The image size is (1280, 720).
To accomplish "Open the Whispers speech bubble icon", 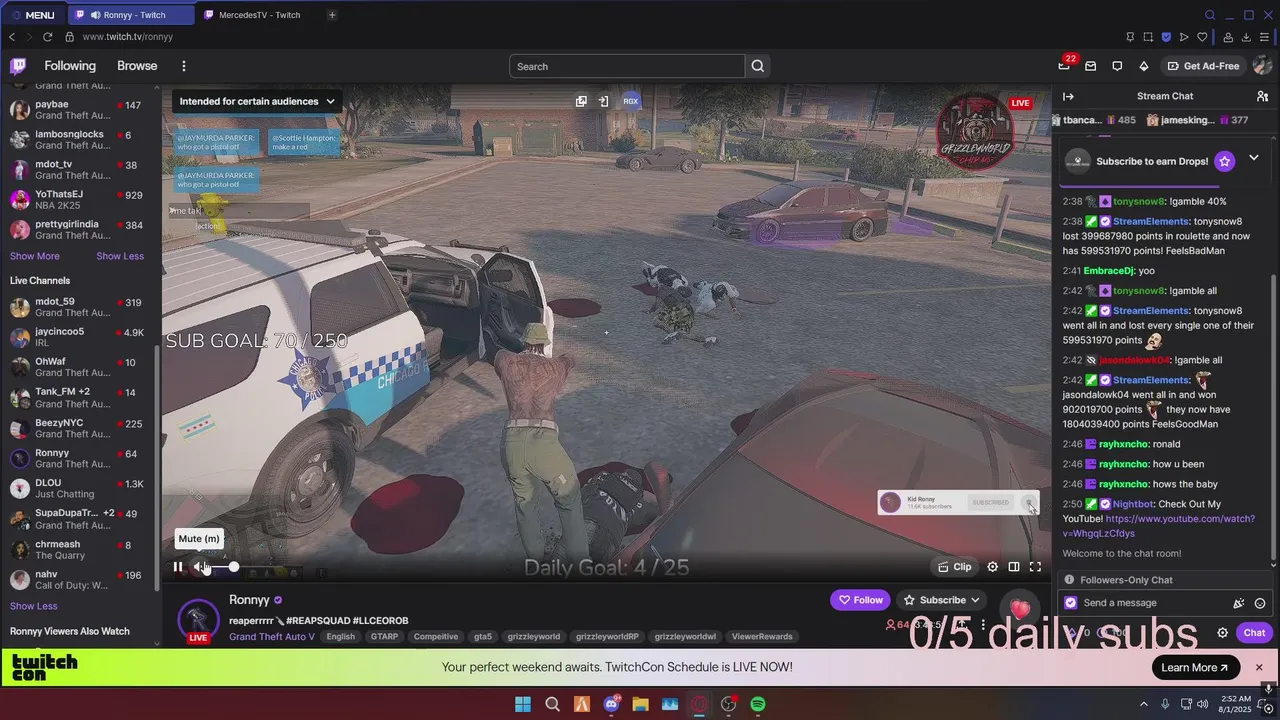I will (1117, 66).
